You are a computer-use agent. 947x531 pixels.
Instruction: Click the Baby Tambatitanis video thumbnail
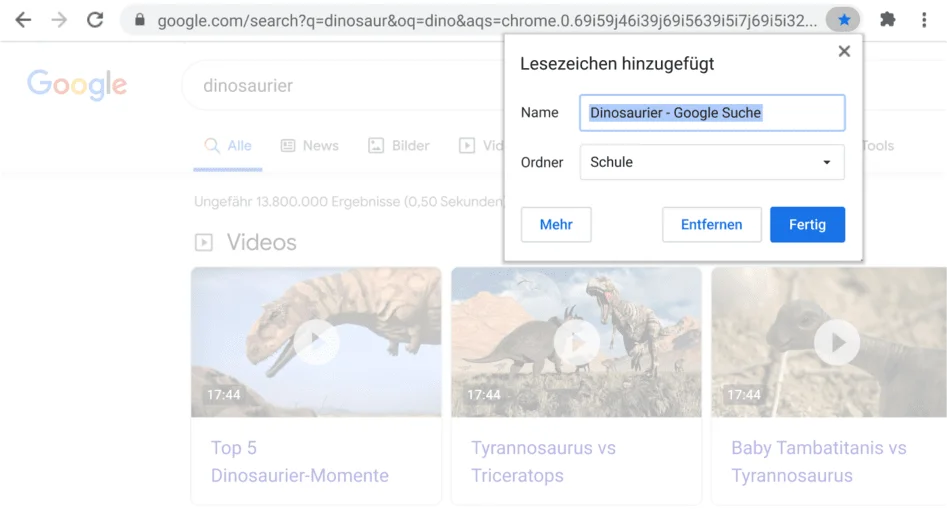coord(829,343)
